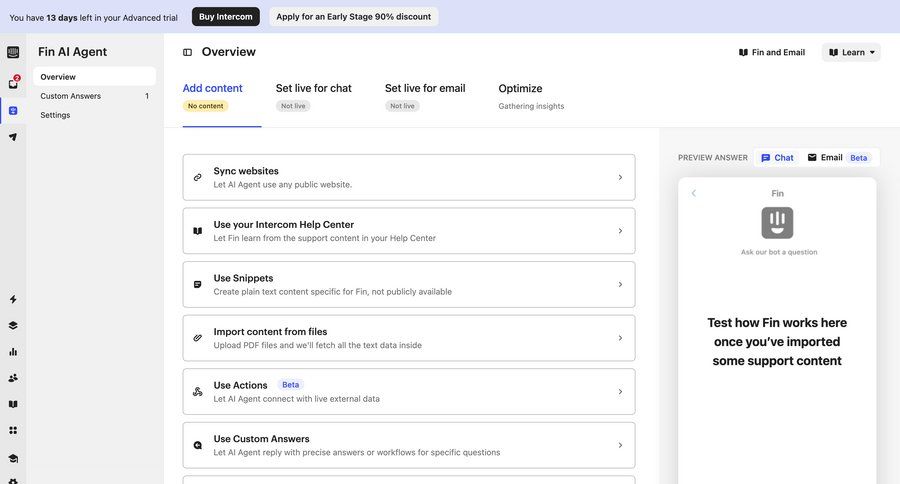The width and height of the screenshot is (900, 484).
Task: Click the Beta badge next to Use Actions
Action: (290, 385)
